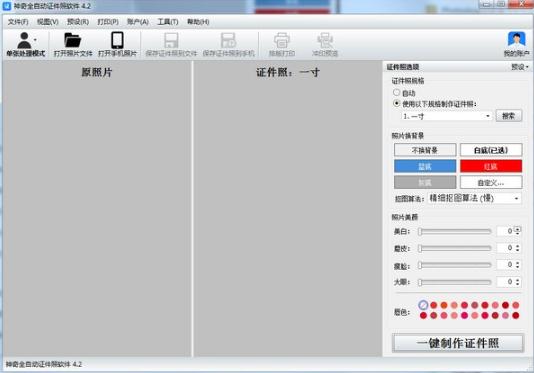Open the 打开照片文件 folder icon
534x373 pixels.
73,40
